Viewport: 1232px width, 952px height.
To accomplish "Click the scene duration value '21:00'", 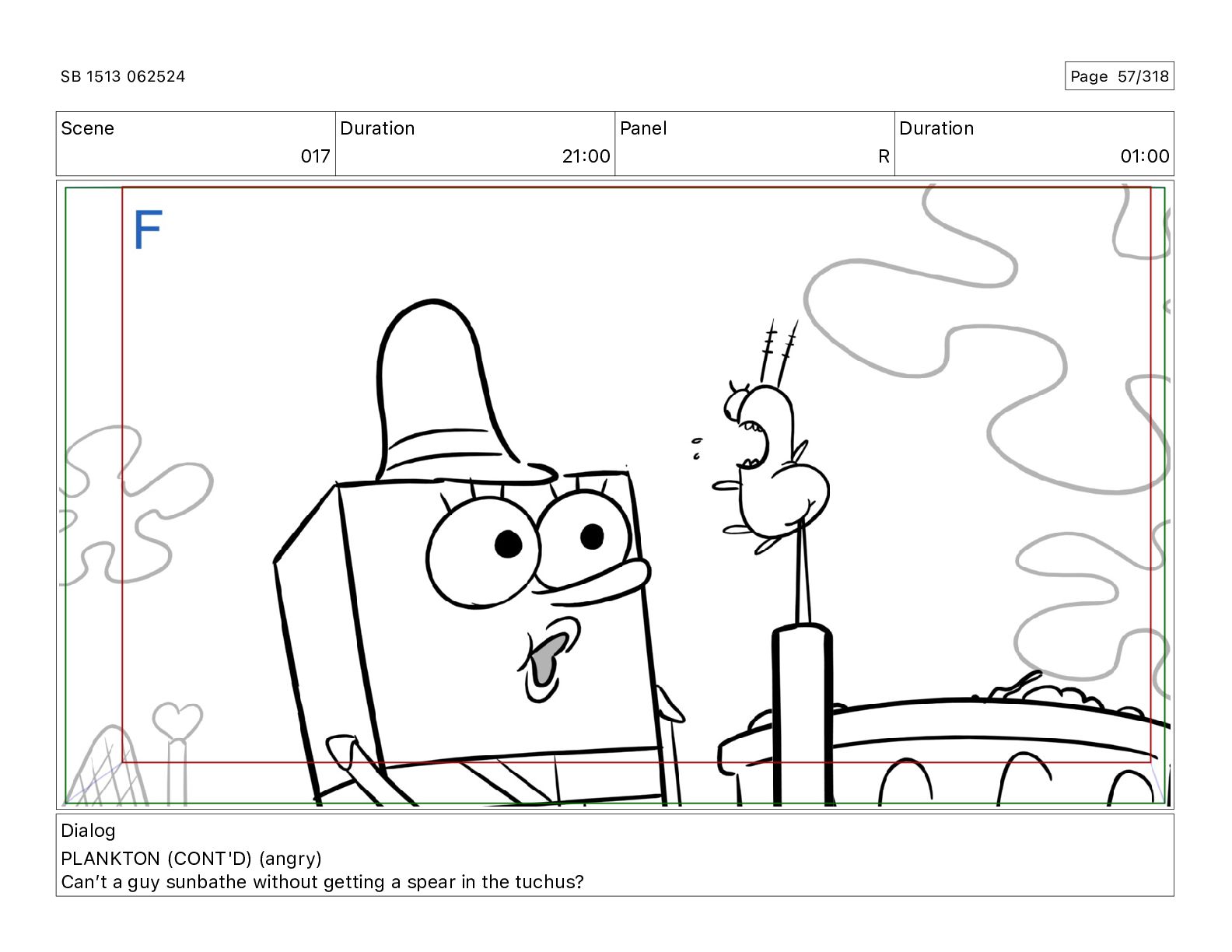I will [x=586, y=156].
